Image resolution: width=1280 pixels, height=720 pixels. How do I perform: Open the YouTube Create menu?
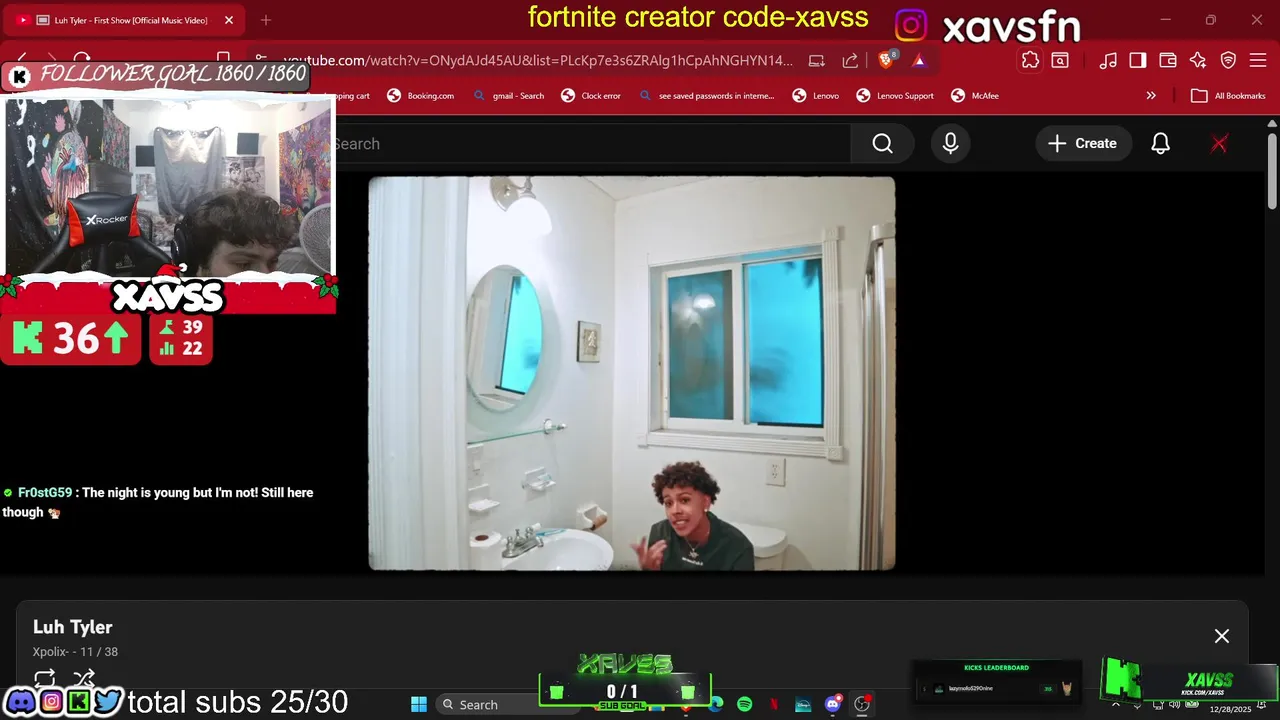(x=1083, y=144)
